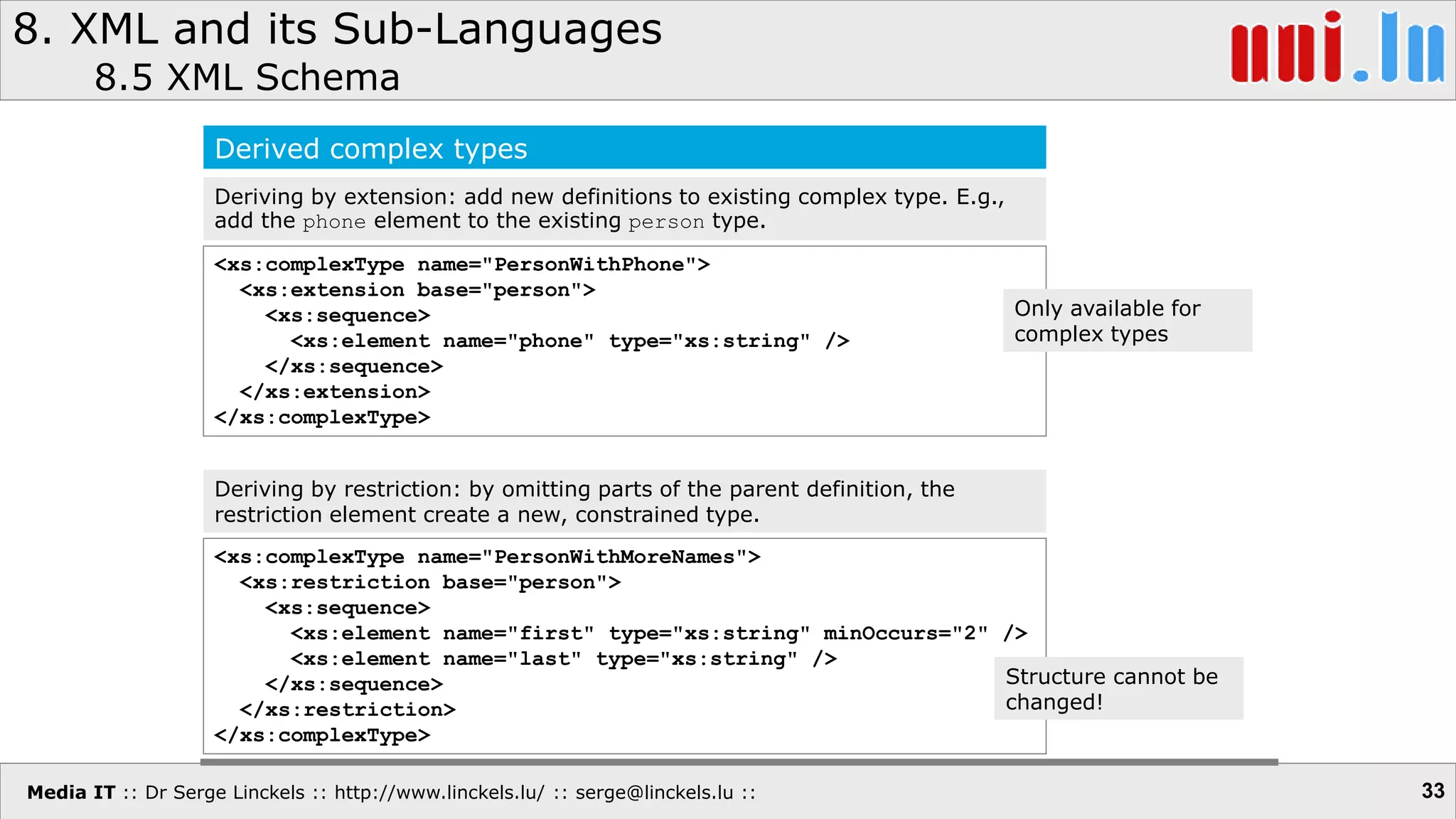
Task: Click the slide title '8. XML and its Sub-Languages'
Action: [x=338, y=29]
